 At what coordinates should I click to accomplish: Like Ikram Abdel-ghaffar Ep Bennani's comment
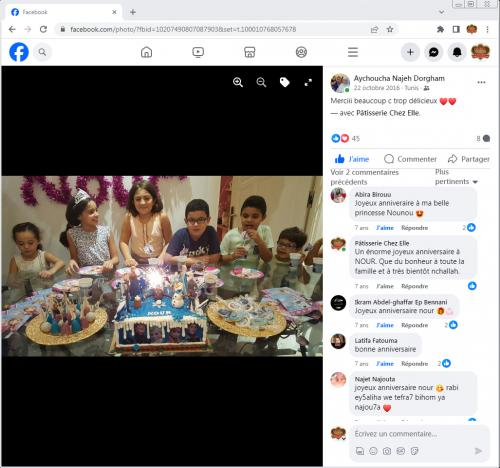coord(385,325)
